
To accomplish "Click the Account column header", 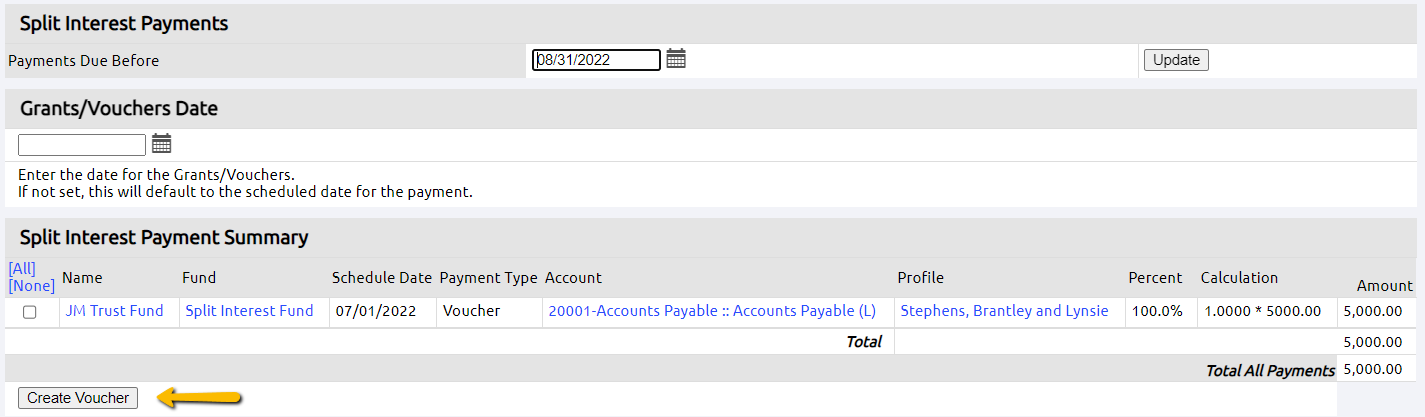I will 574,278.
